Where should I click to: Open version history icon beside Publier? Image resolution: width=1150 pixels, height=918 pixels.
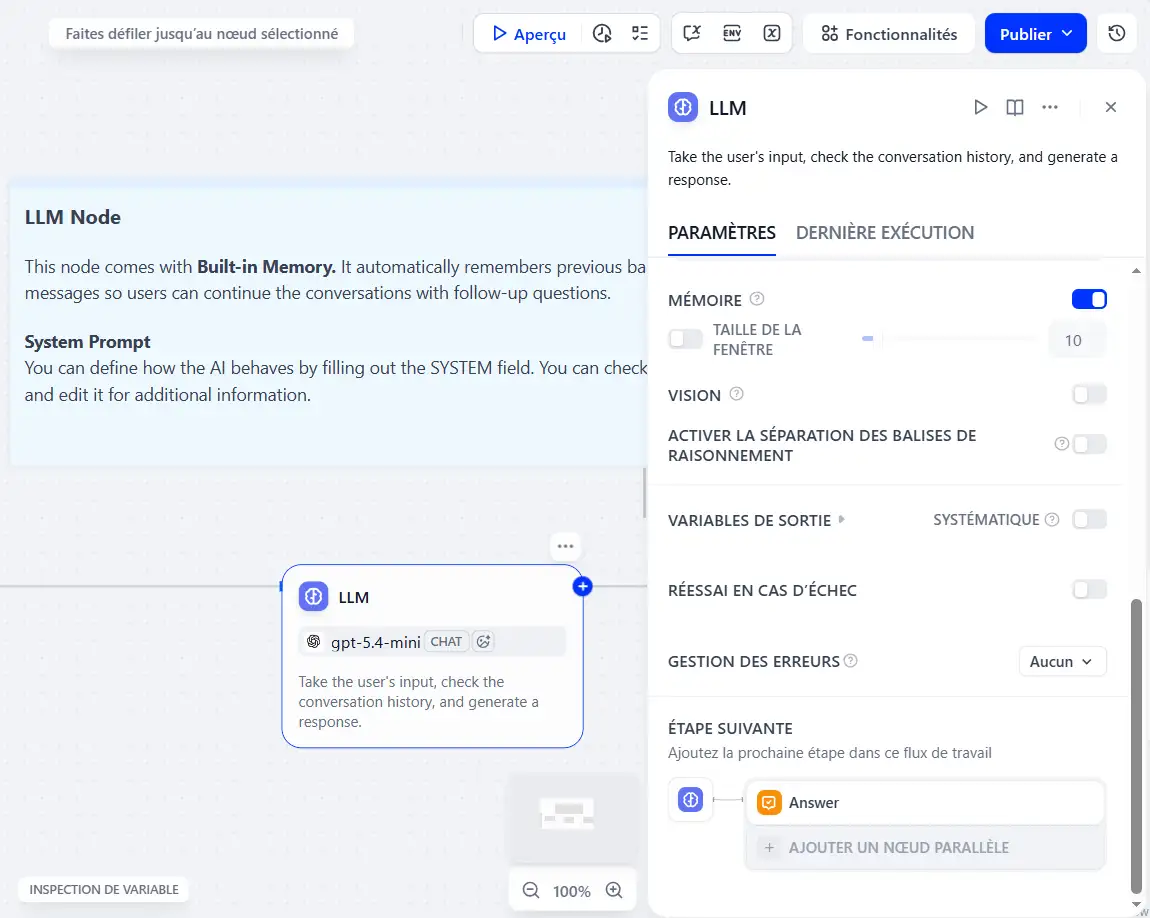1116,34
